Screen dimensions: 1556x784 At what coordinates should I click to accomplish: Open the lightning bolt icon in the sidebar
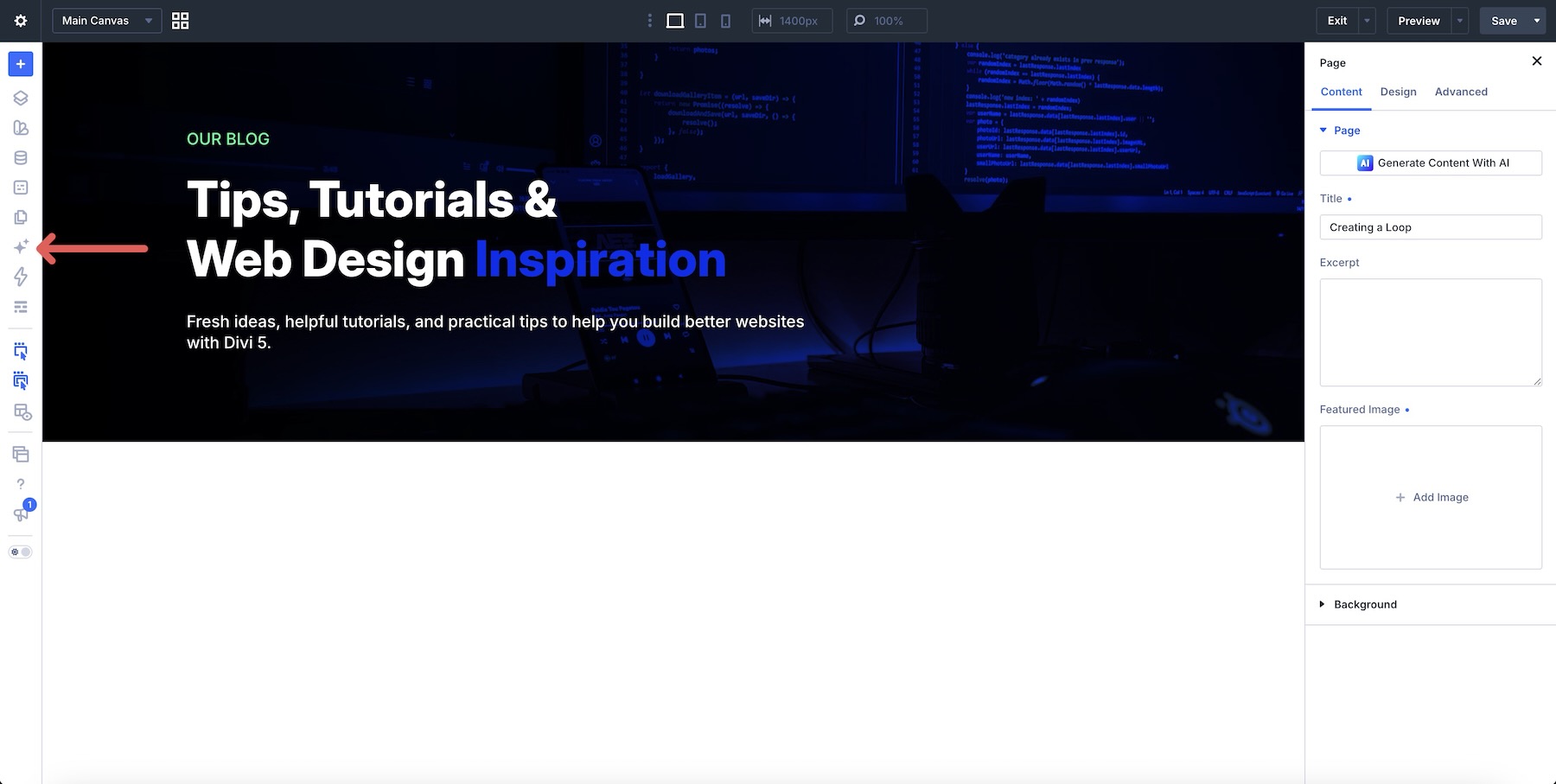tap(21, 277)
